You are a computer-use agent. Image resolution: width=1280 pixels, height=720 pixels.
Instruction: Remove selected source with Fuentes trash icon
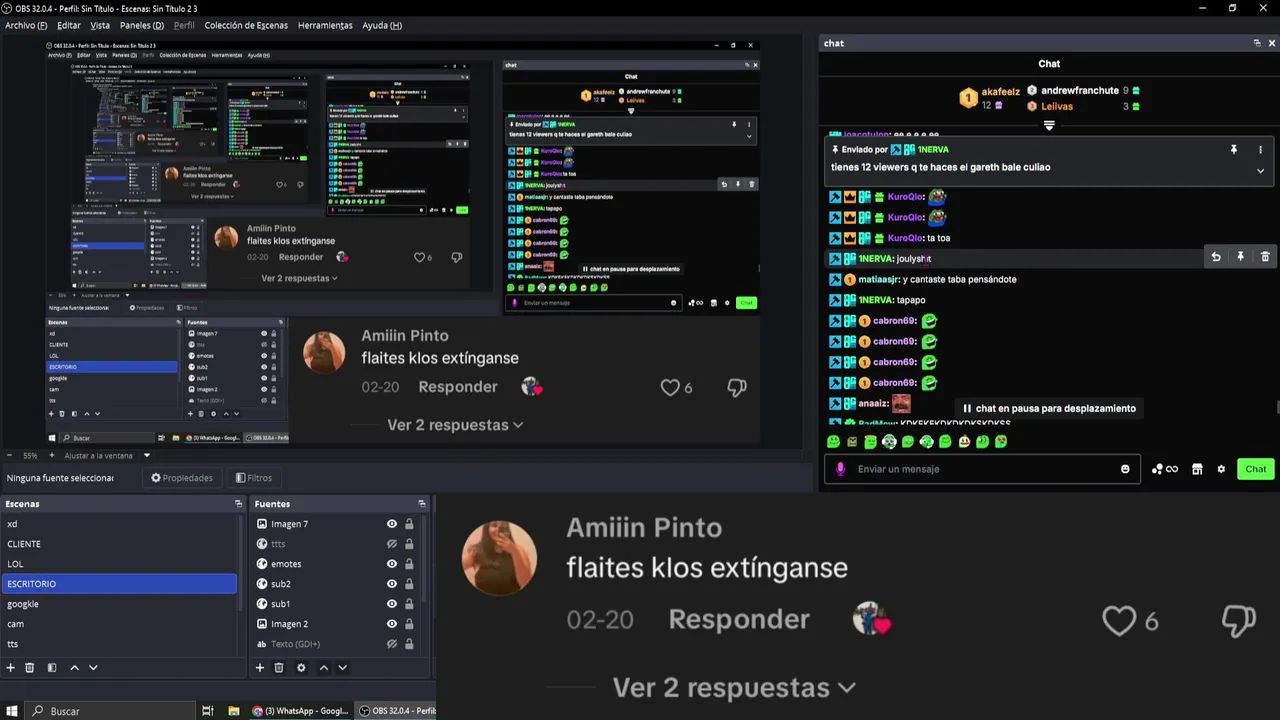pyautogui.click(x=279, y=667)
